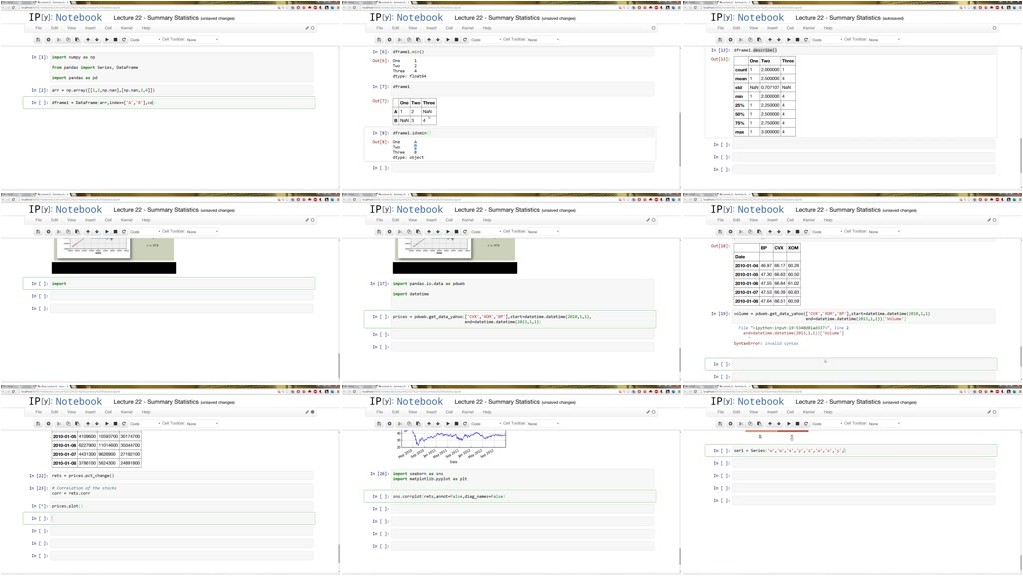Click kernel busy indicator in the prices.plot() panel
Image resolution: width=1023 pixels, height=576 pixels.
pos(313,412)
